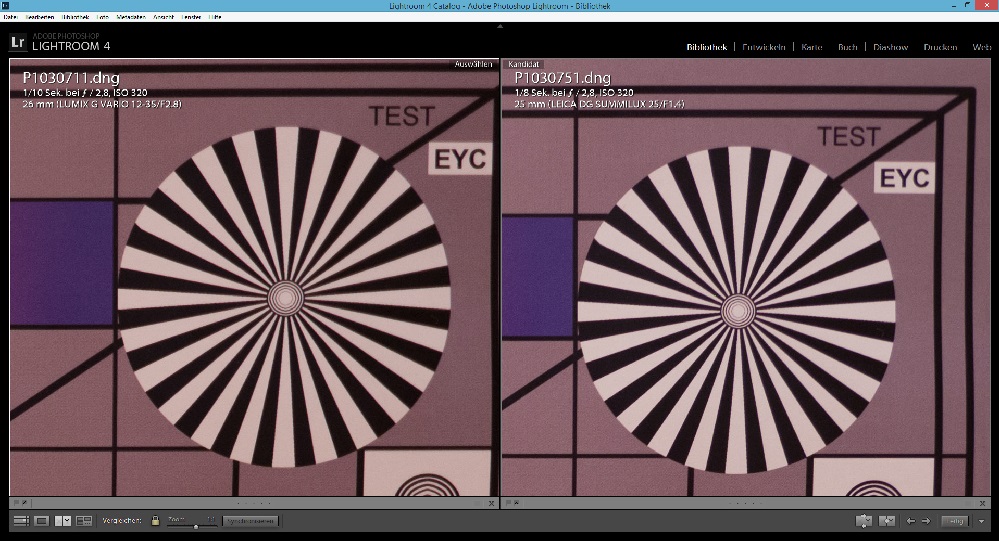Screen dimensions: 999x541
Task: Open the Fenster menu
Action: pyautogui.click(x=191, y=17)
